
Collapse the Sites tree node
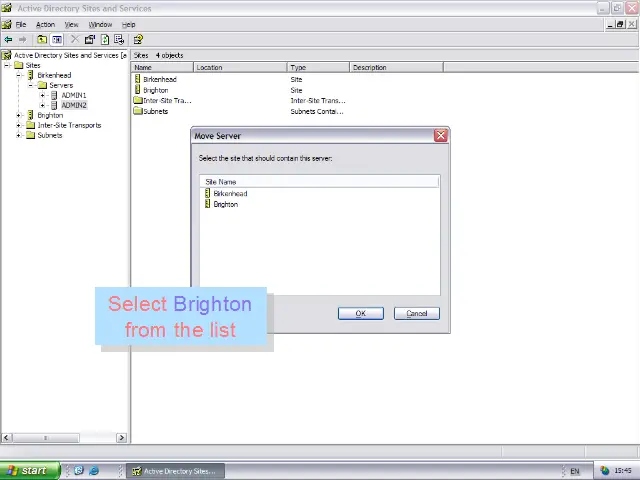(x=7, y=65)
